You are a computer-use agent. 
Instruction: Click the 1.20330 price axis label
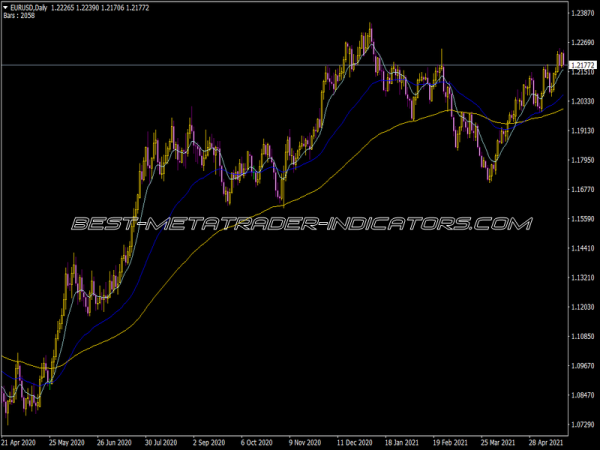click(582, 101)
